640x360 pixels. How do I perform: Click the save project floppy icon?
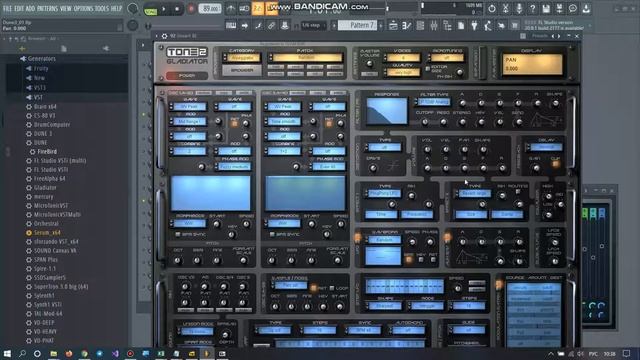(546, 8)
